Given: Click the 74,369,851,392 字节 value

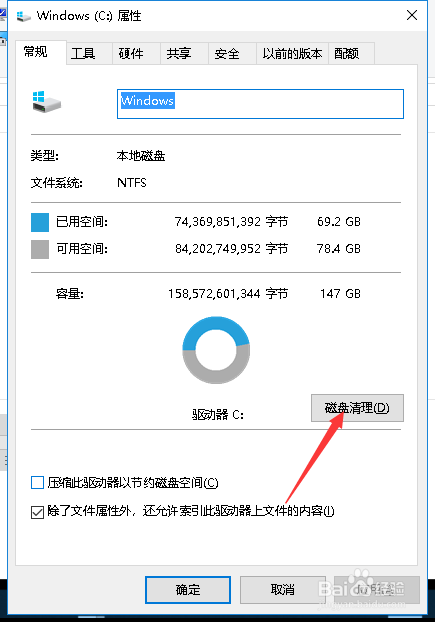Looking at the screenshot, I should click(231, 221).
